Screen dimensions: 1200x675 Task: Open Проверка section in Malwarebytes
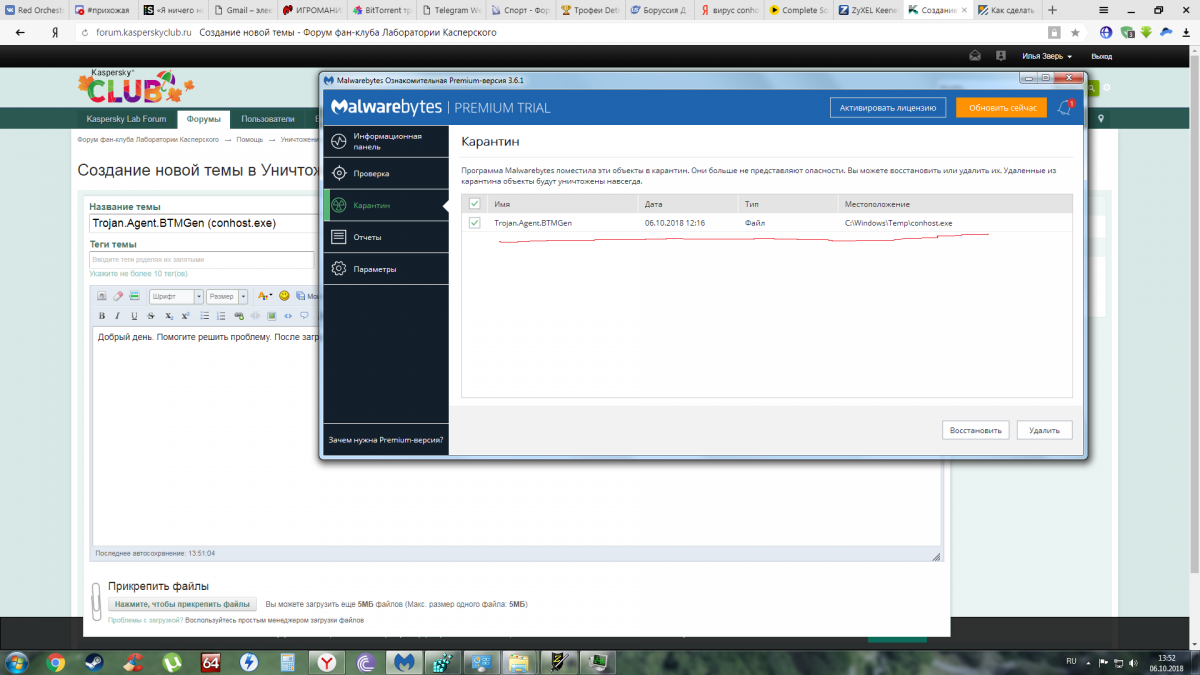coord(386,173)
